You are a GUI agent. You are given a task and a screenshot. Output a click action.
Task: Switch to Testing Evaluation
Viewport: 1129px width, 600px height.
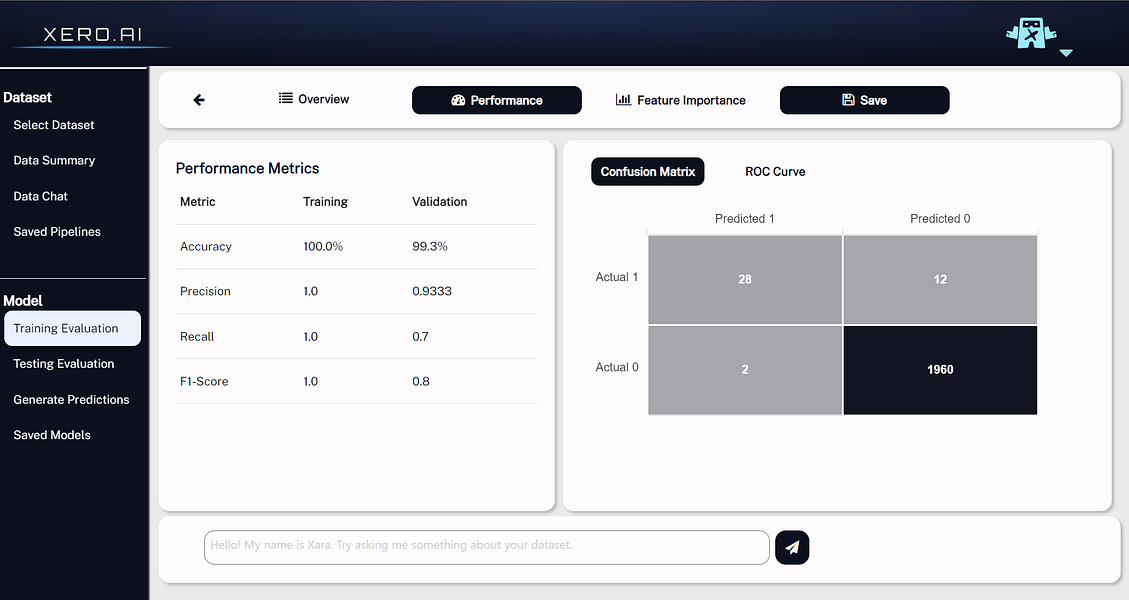(x=63, y=363)
